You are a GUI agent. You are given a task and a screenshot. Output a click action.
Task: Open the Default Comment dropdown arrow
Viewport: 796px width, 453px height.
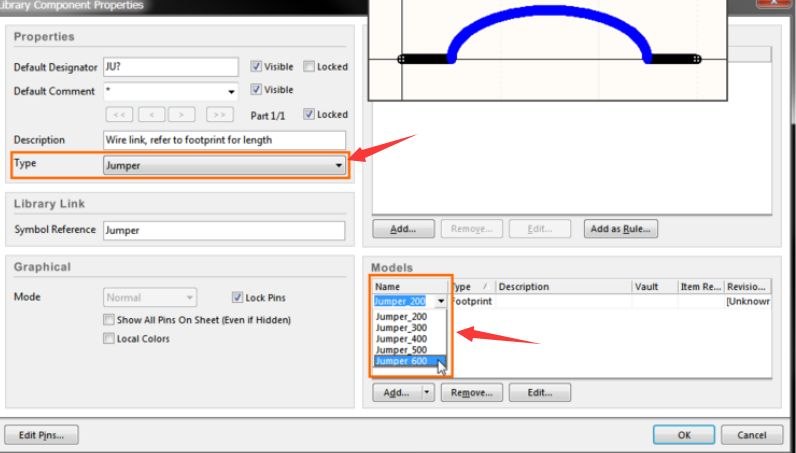pyautogui.click(x=231, y=92)
